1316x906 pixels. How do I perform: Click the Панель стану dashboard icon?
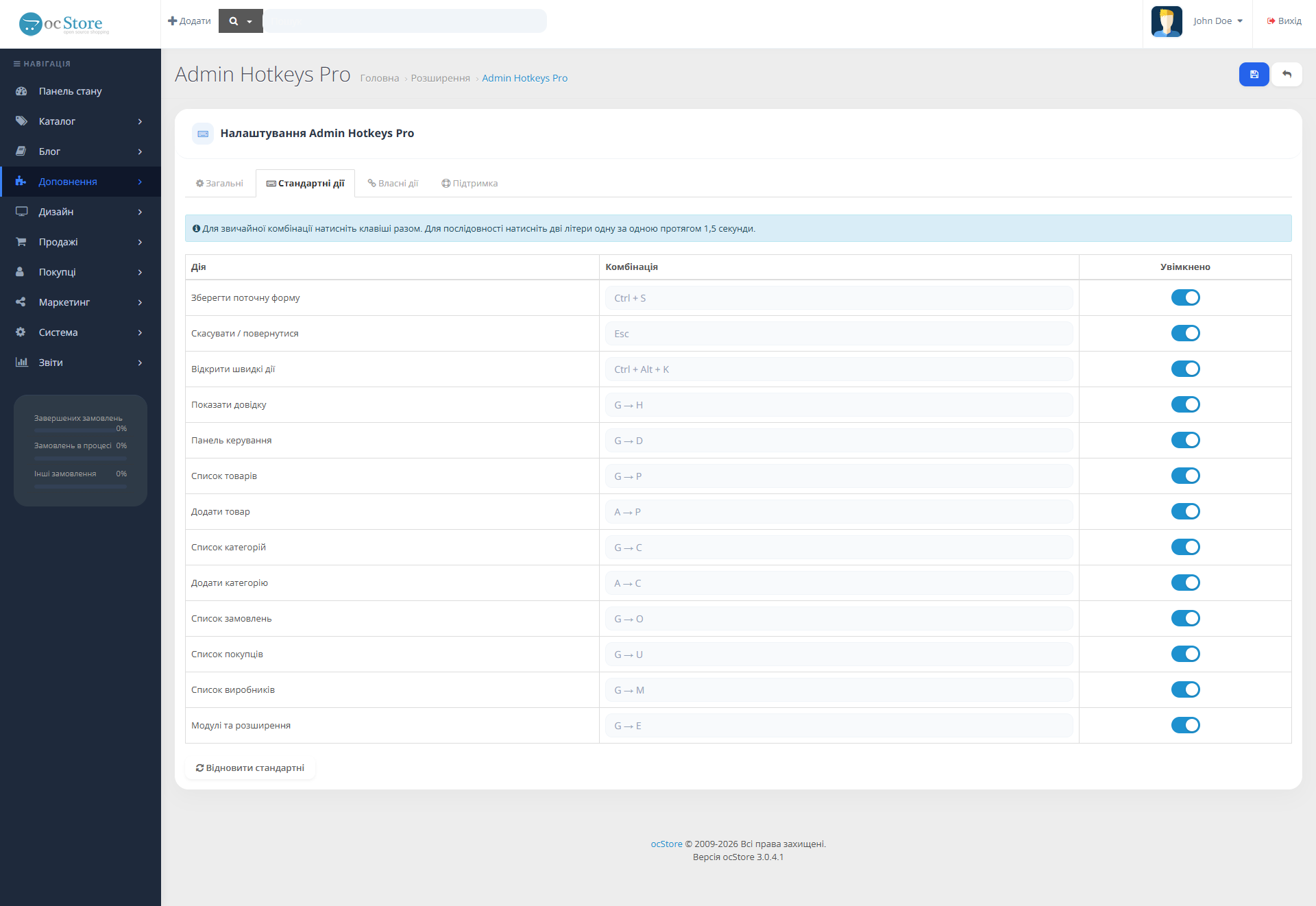point(21,91)
